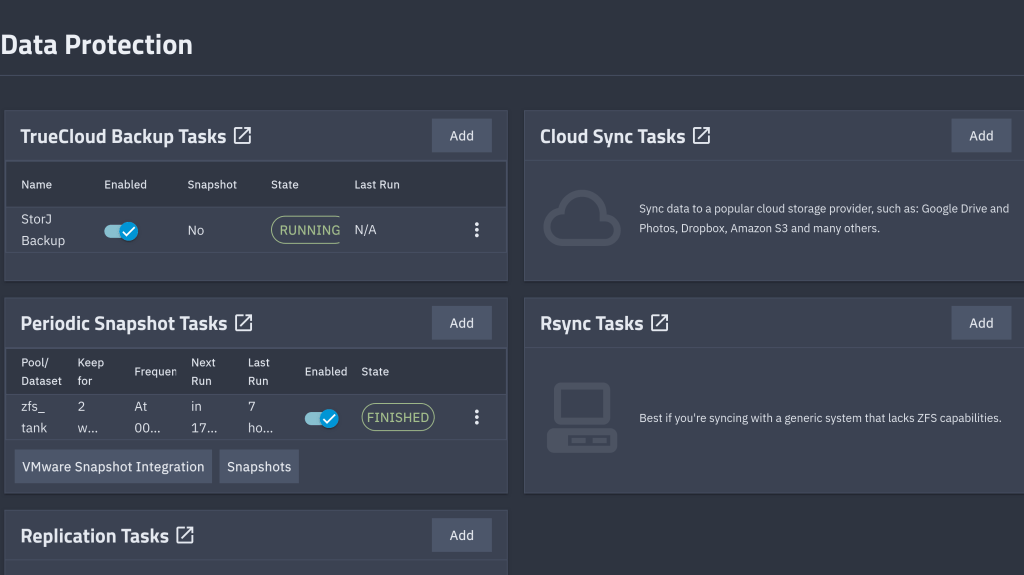
Task: Open VMware Snapshot Integration
Action: coord(113,467)
